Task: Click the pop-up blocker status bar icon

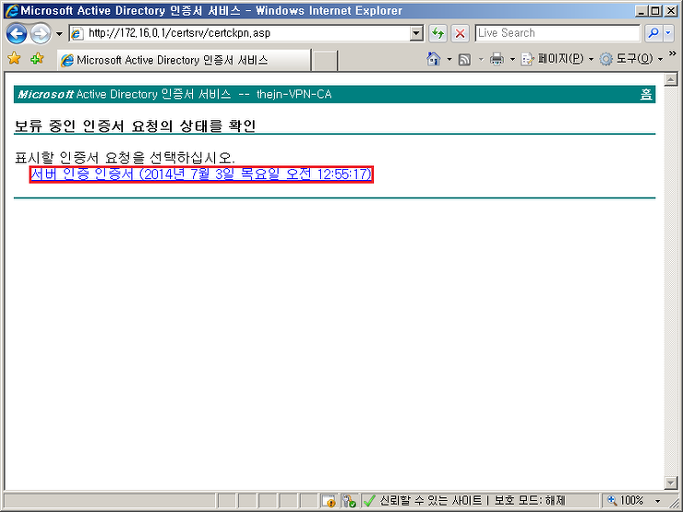Action: [x=349, y=501]
